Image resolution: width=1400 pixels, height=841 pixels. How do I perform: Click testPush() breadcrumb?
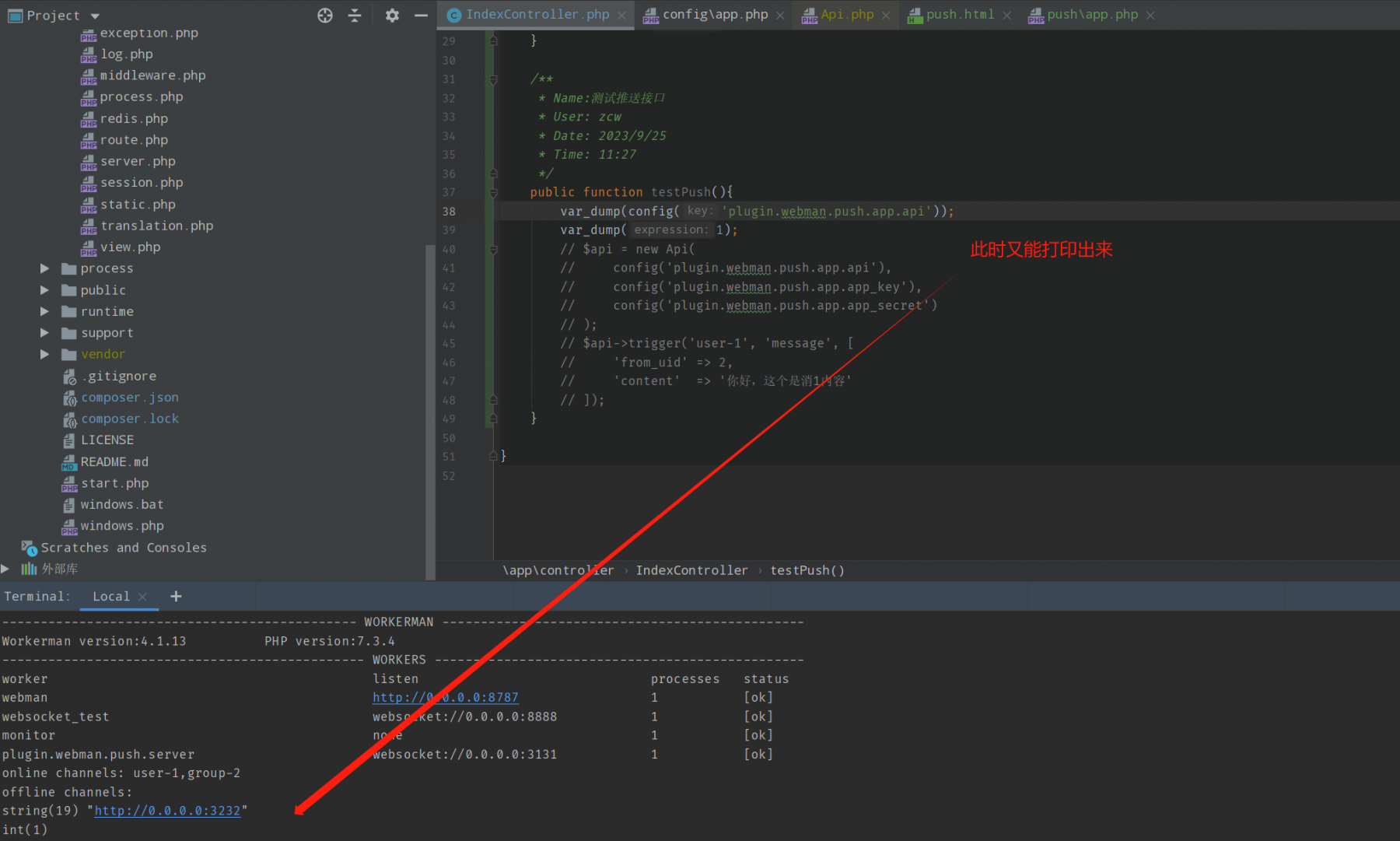click(807, 570)
